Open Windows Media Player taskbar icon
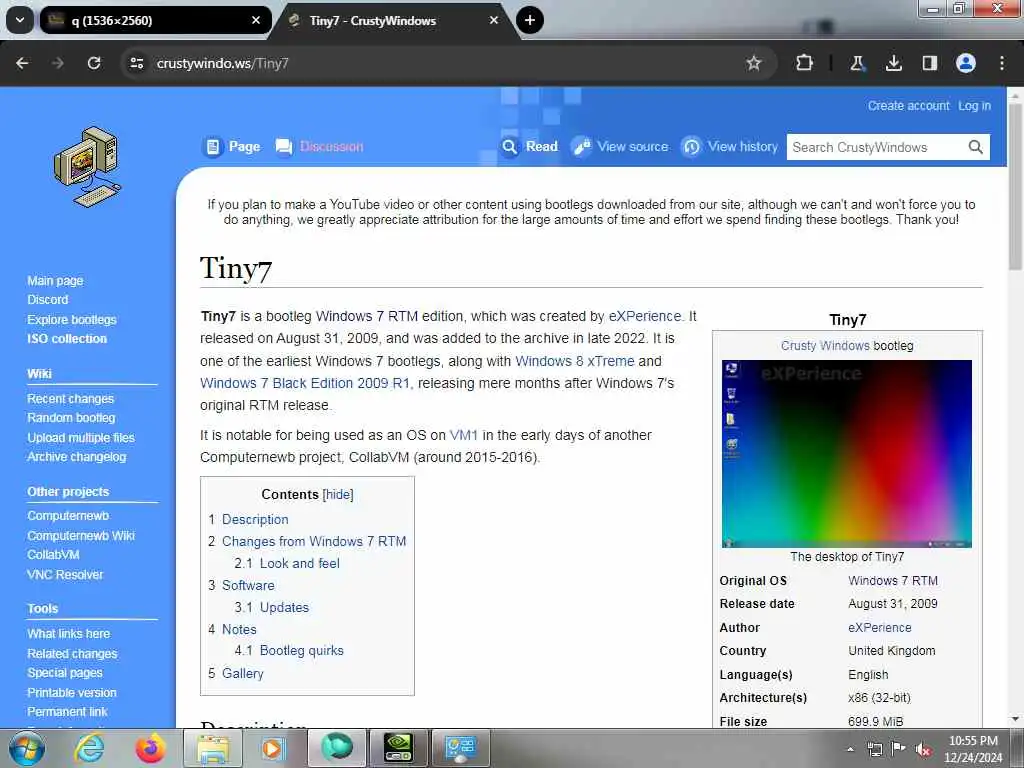The image size is (1024, 768). (273, 748)
